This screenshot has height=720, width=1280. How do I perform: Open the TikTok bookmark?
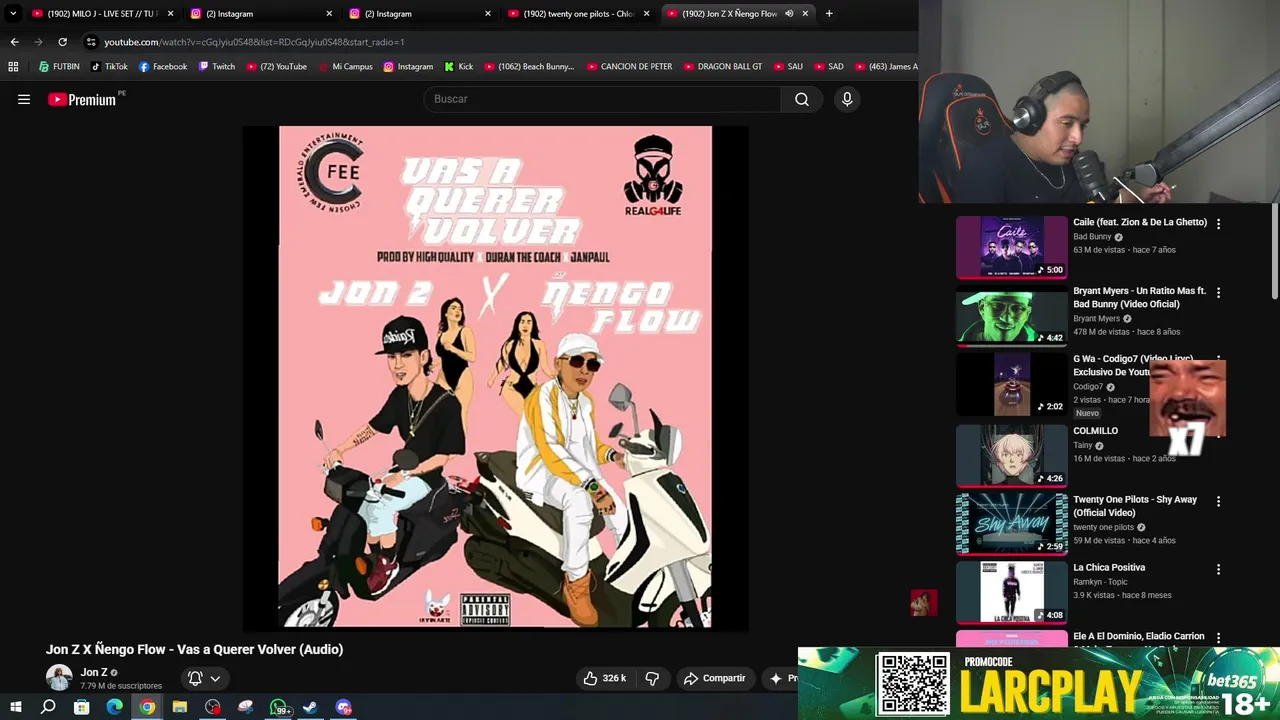(x=109, y=67)
